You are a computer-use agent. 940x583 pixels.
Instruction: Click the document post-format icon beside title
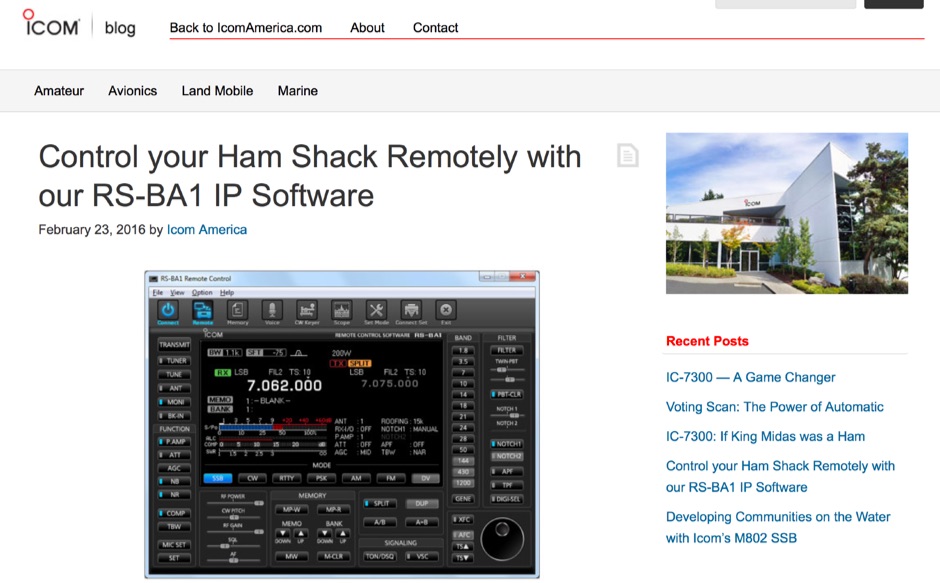click(x=627, y=155)
